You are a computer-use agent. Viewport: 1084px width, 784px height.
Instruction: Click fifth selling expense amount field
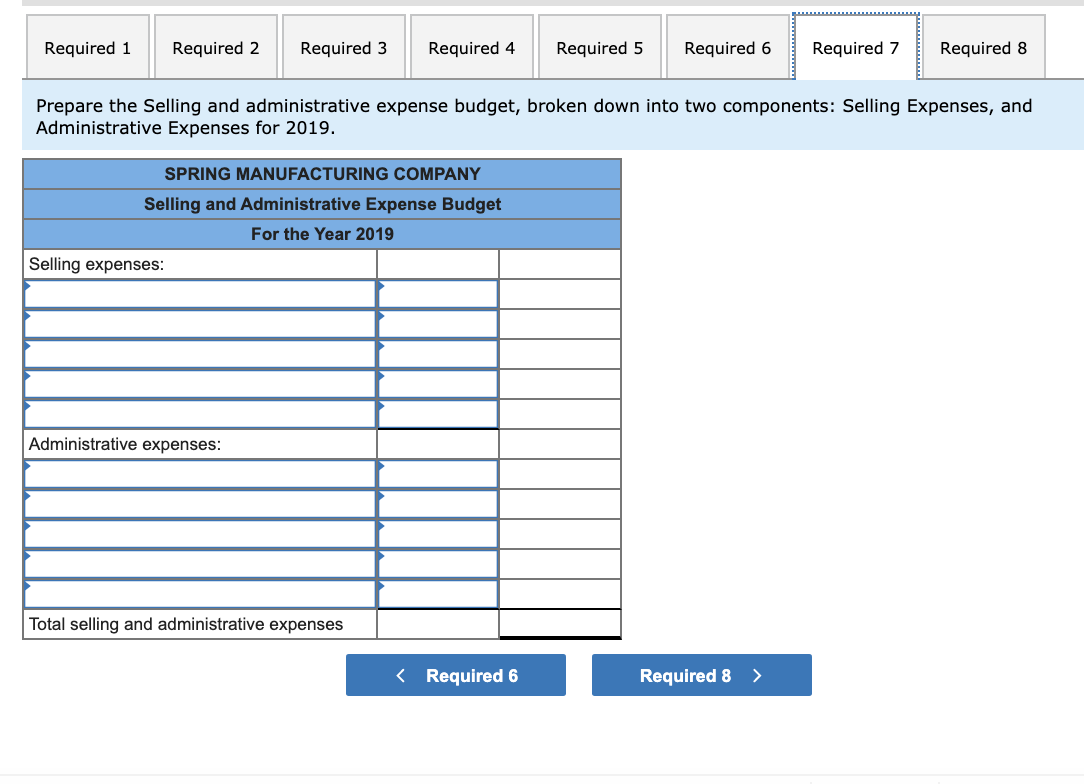click(x=438, y=414)
